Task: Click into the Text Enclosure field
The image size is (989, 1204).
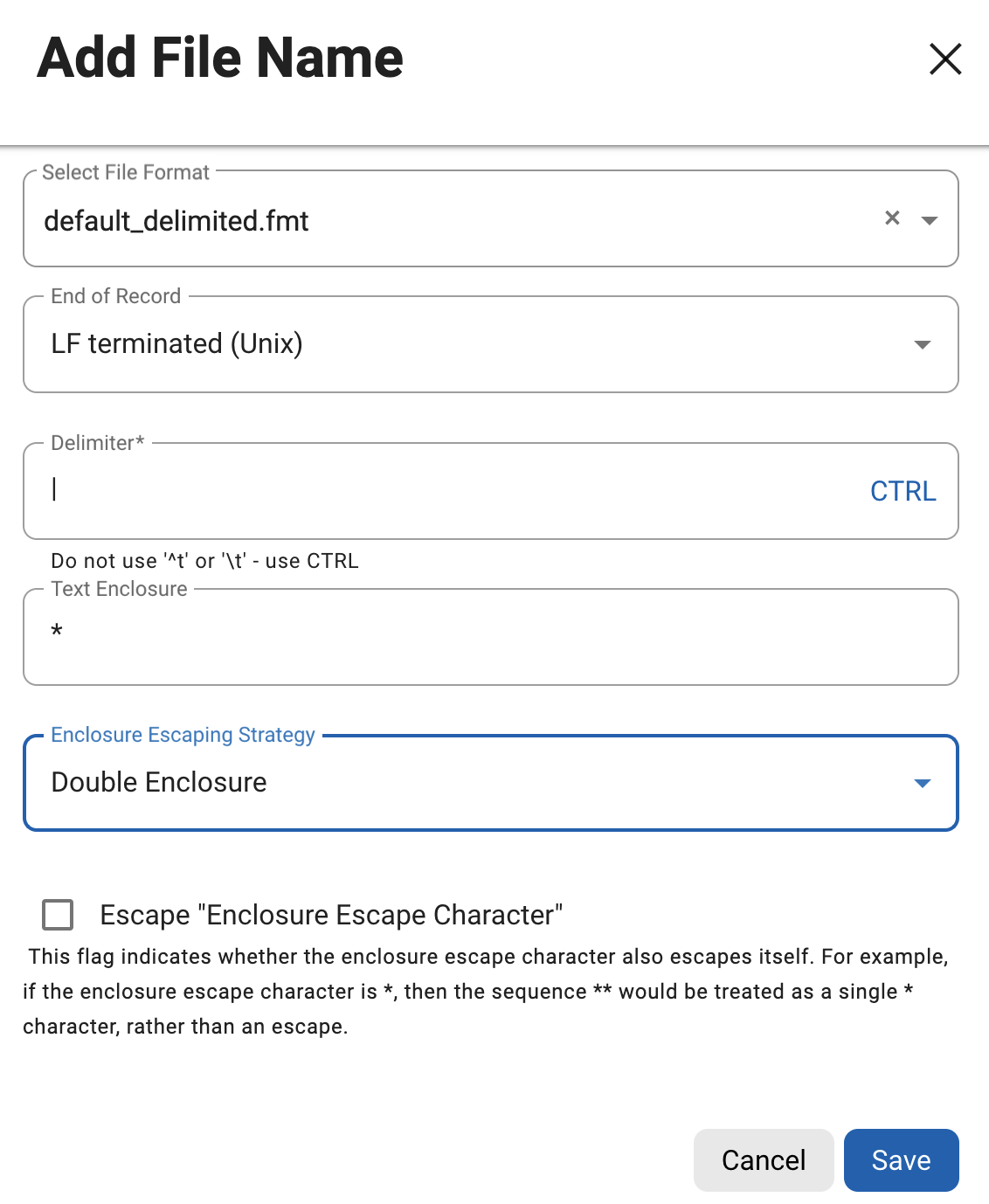Action: [489, 636]
